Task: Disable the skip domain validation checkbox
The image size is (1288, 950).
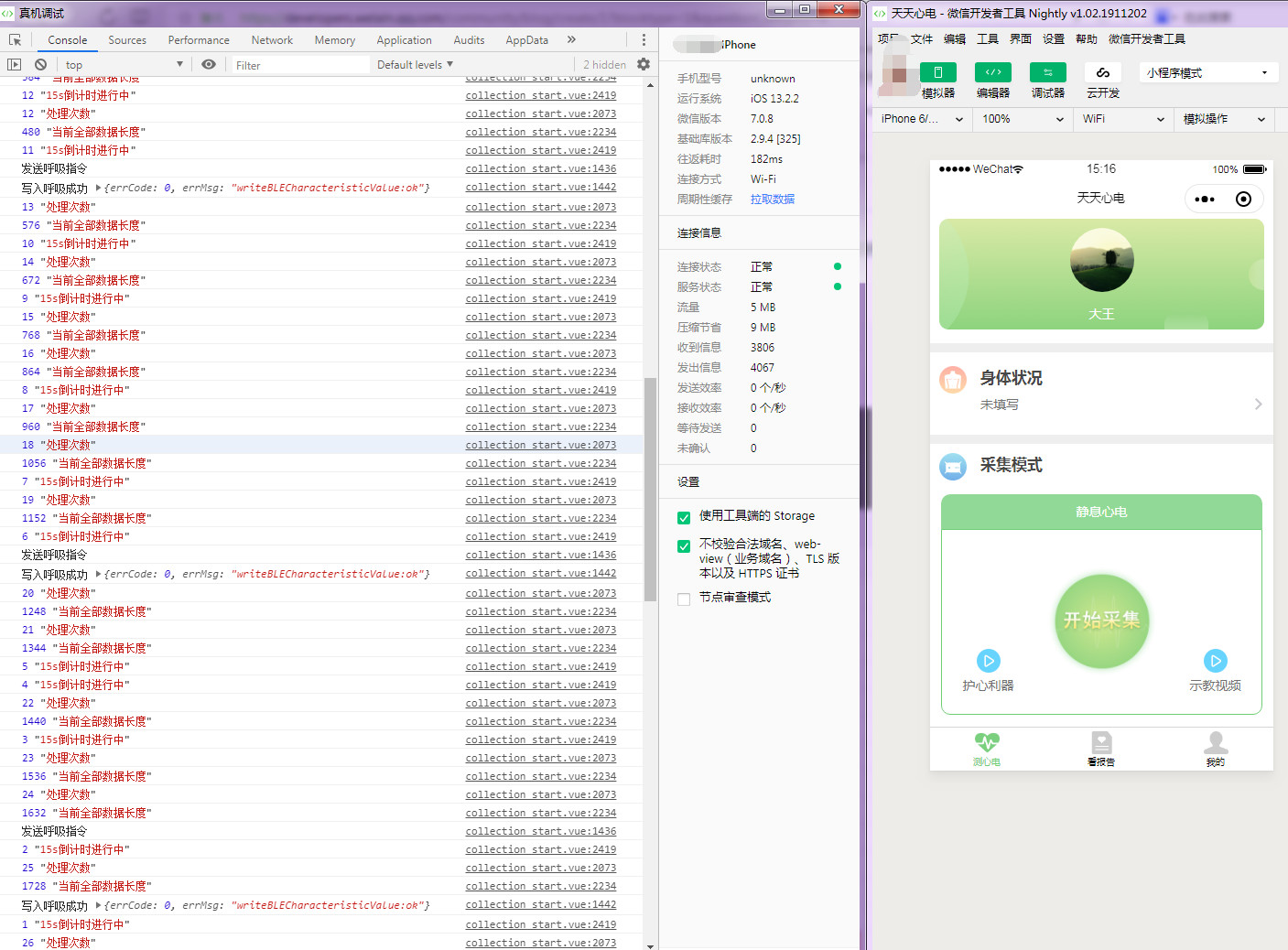Action: click(684, 546)
